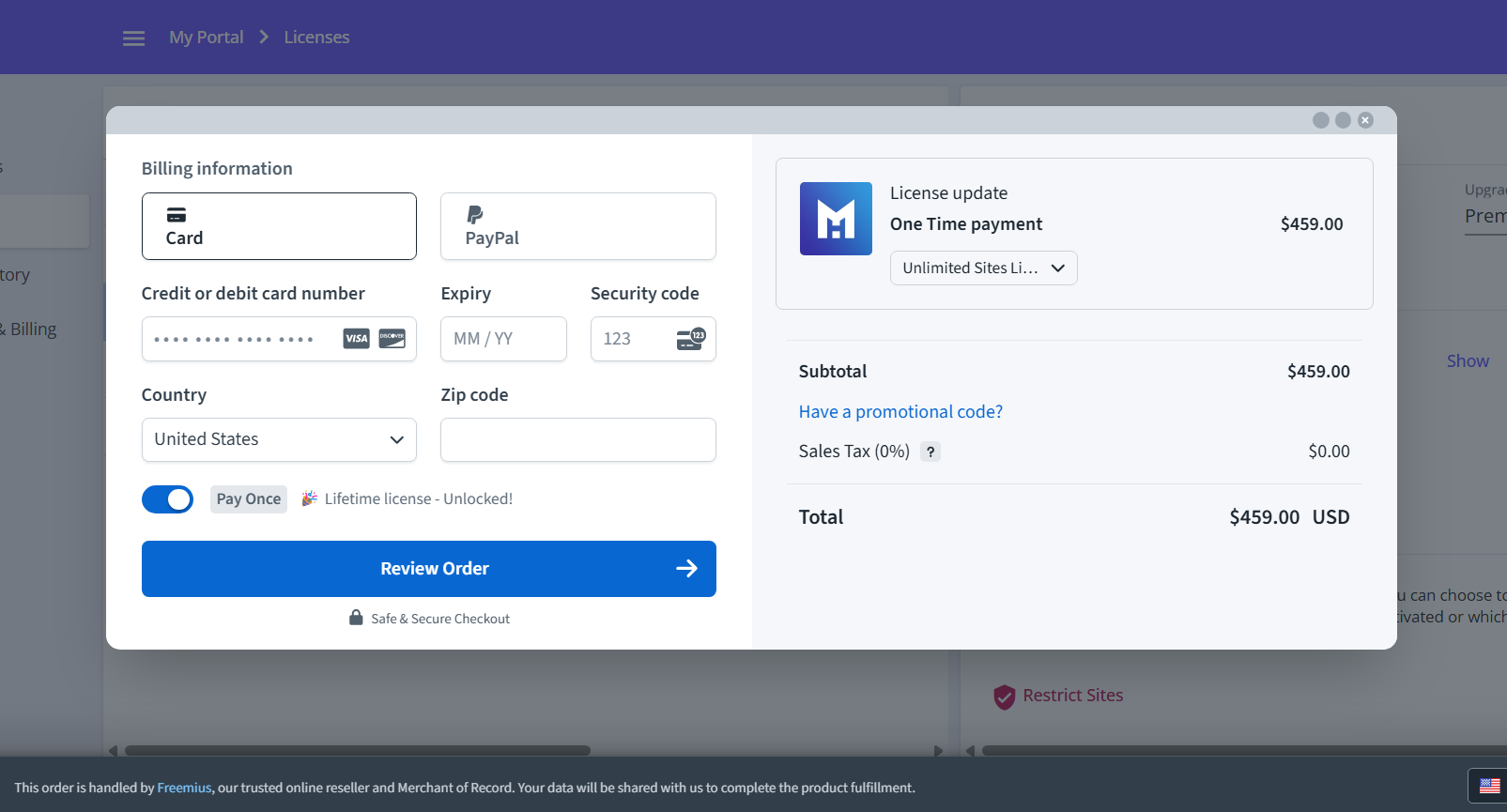This screenshot has width=1507, height=812.
Task: Focus the Zip code input field
Action: (577, 439)
